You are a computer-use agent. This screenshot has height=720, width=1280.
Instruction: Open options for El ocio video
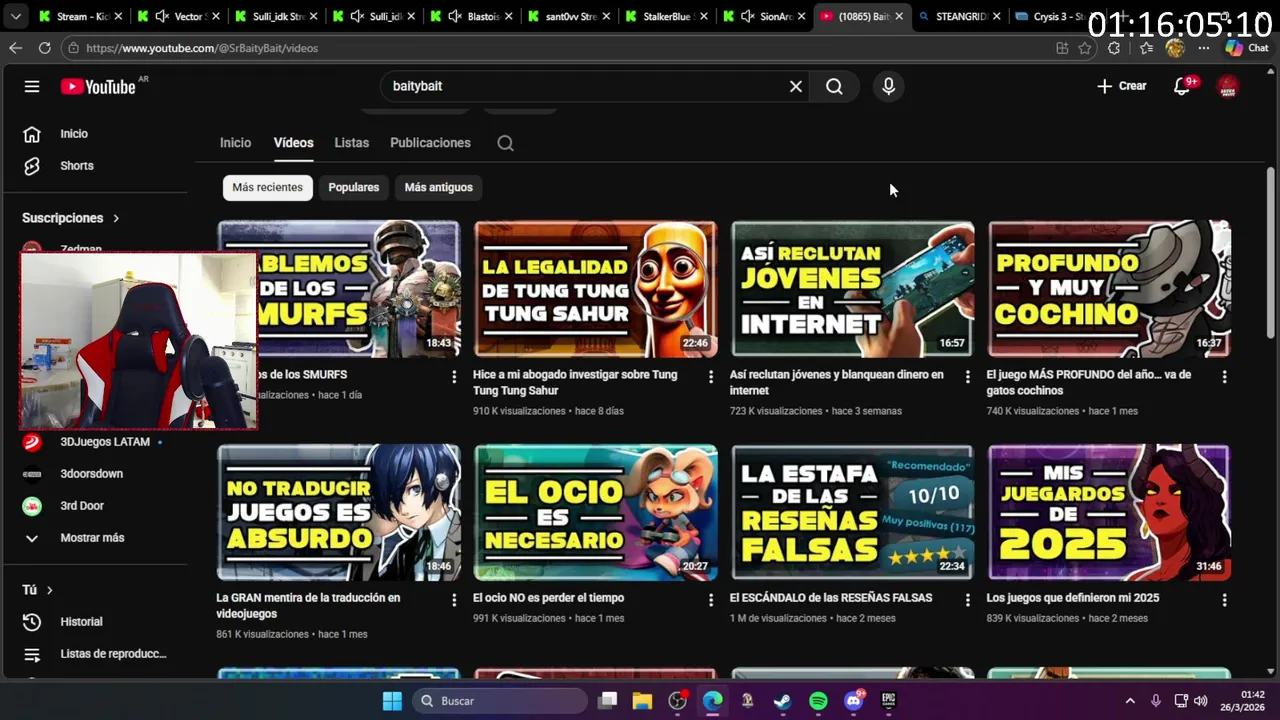pos(711,600)
